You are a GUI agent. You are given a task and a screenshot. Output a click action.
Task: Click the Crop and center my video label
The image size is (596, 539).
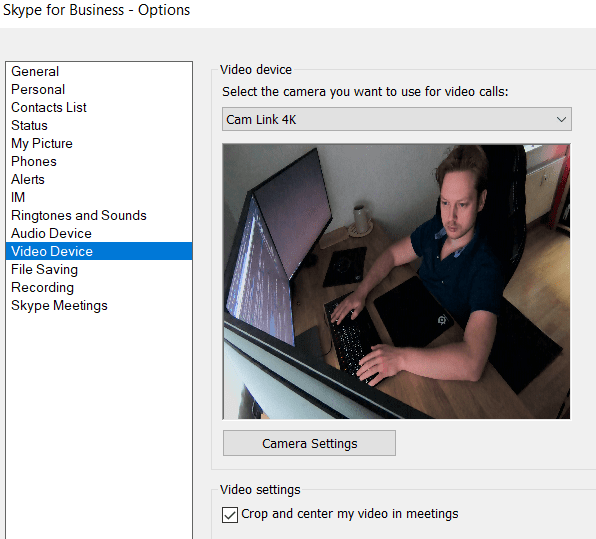350,514
